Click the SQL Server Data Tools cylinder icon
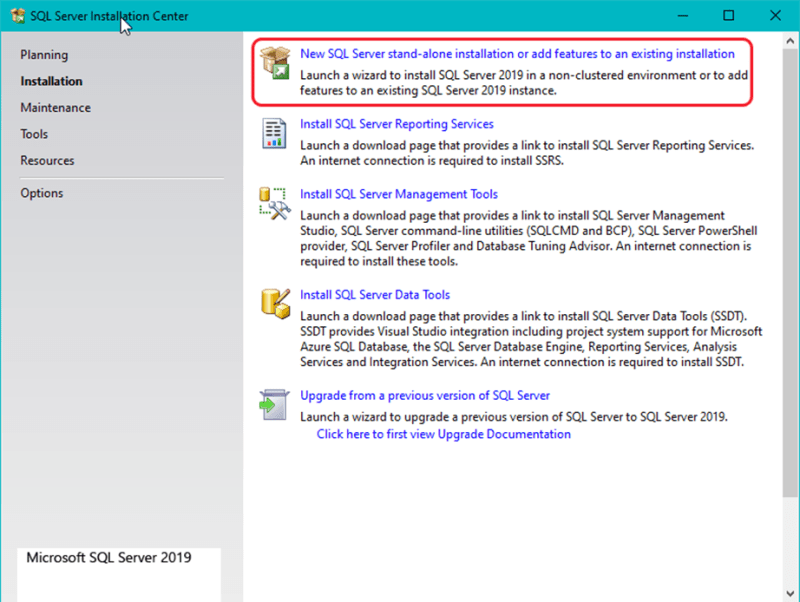This screenshot has height=602, width=800. pyautogui.click(x=276, y=304)
